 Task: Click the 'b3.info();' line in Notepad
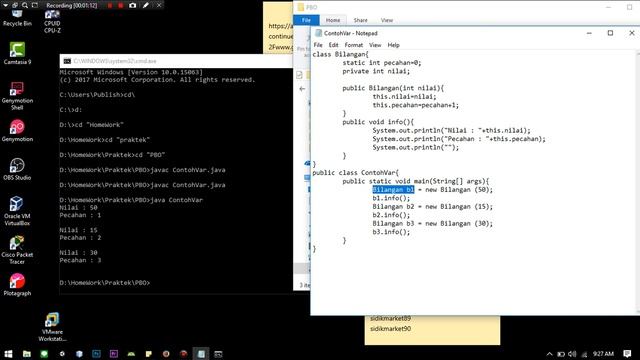[x=391, y=232]
